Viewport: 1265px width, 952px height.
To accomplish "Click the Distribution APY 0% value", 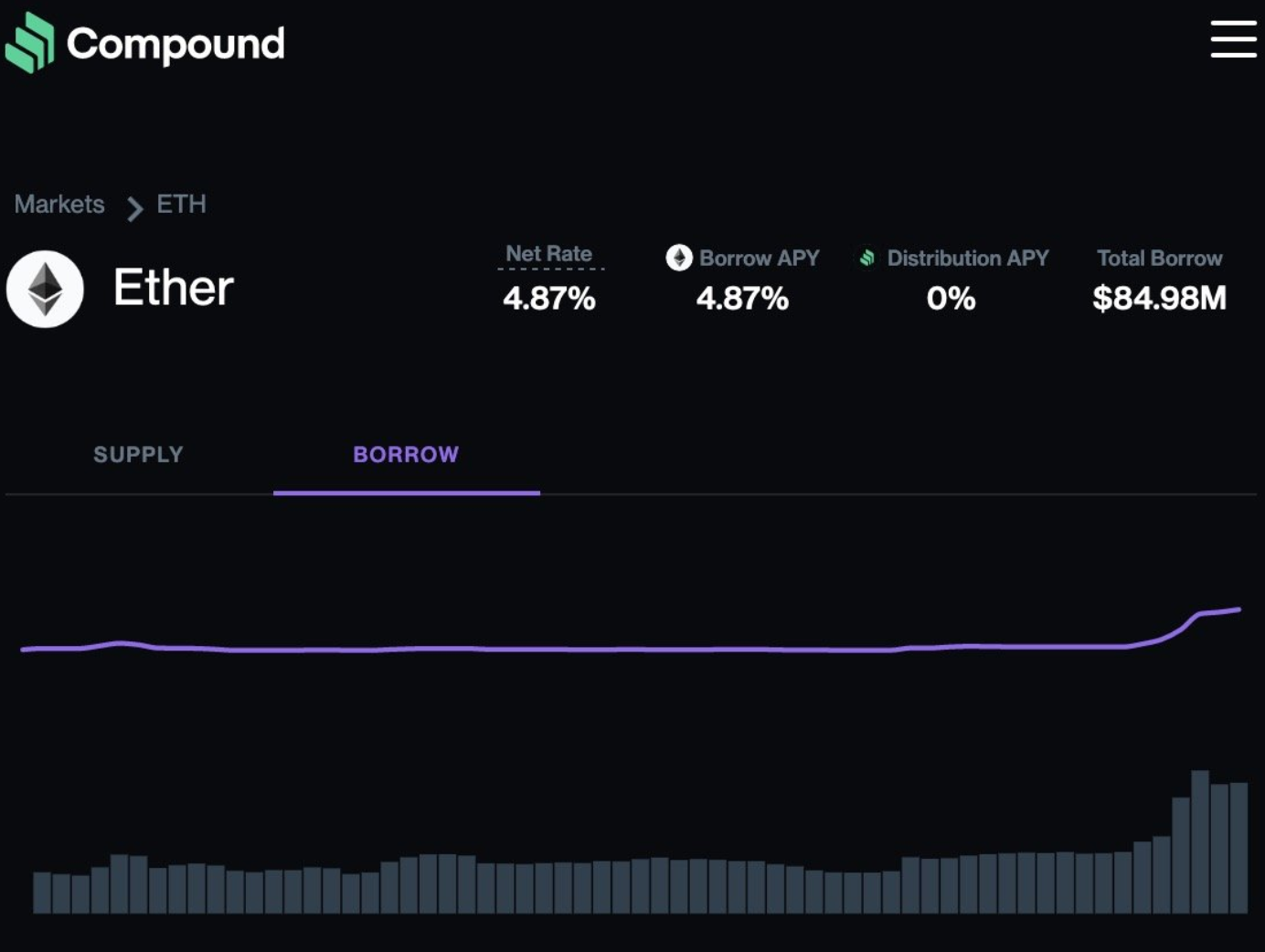I will tap(951, 299).
